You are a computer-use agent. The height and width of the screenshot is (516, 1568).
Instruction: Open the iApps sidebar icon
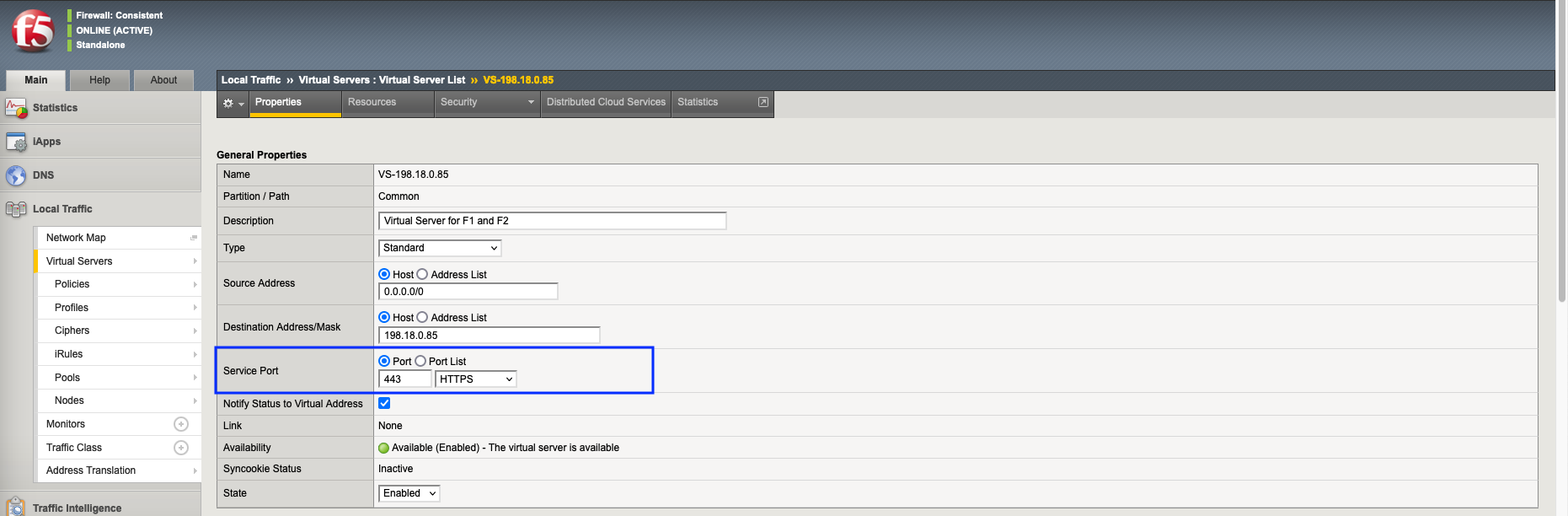16,142
